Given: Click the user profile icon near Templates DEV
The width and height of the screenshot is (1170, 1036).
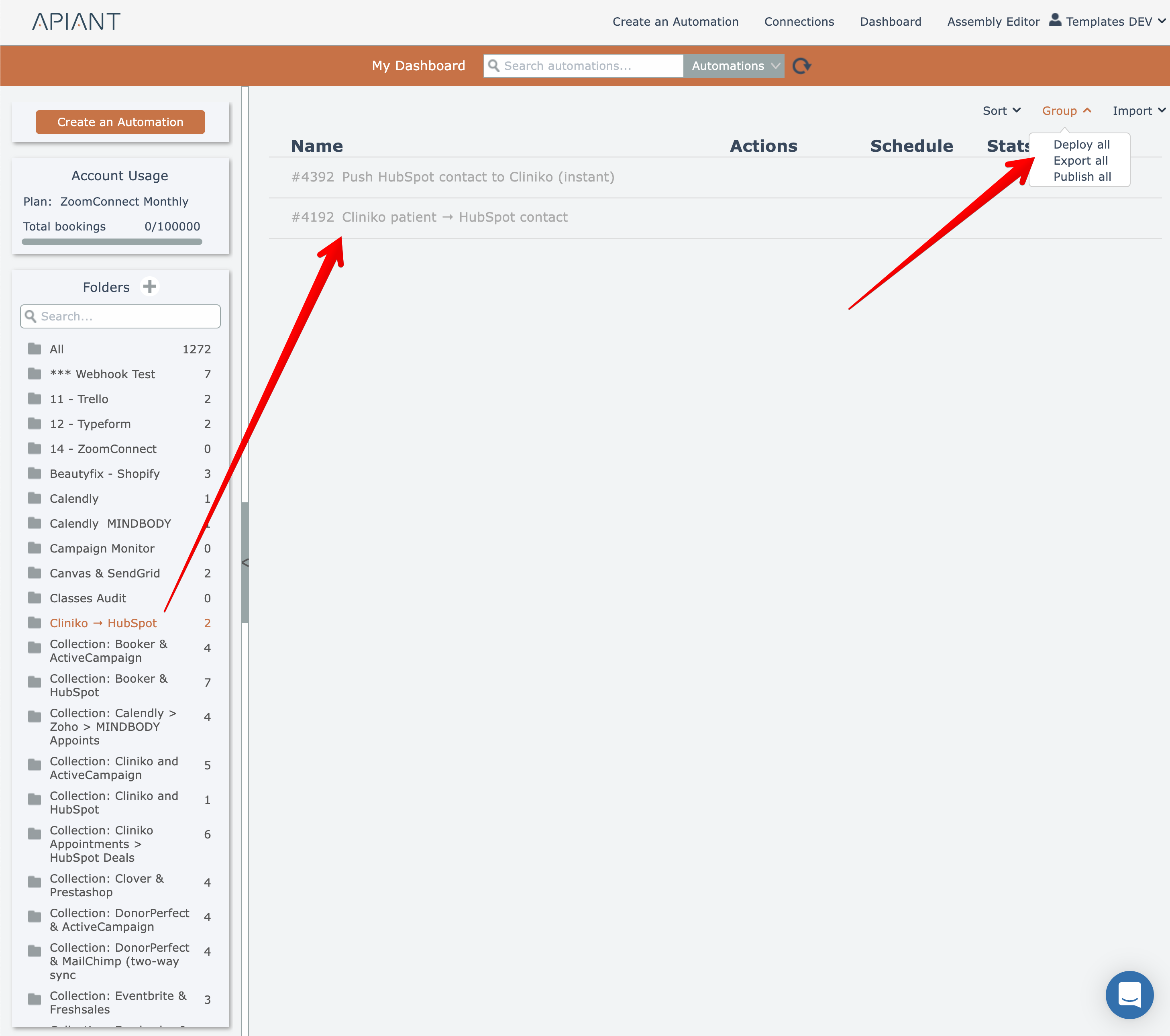Looking at the screenshot, I should (x=1054, y=20).
